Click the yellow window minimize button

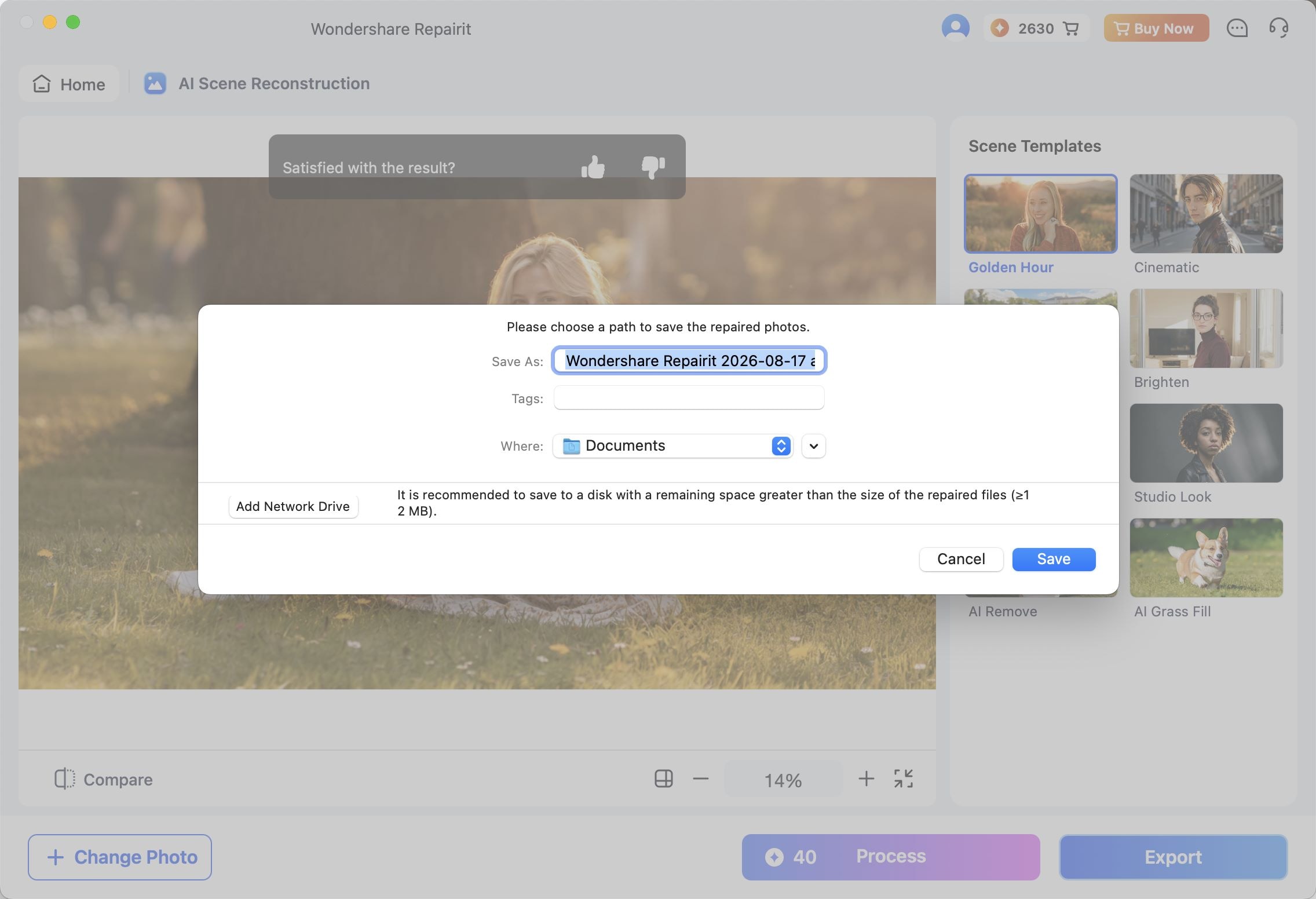[x=50, y=22]
